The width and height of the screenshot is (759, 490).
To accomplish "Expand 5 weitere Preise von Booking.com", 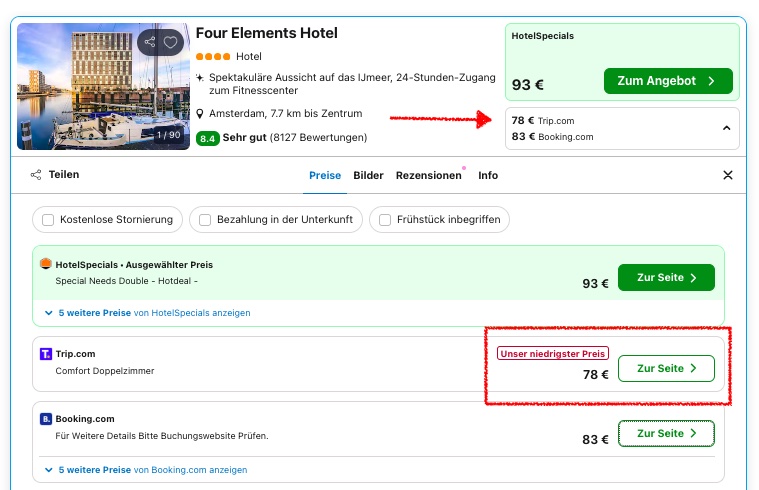I will pos(146,470).
